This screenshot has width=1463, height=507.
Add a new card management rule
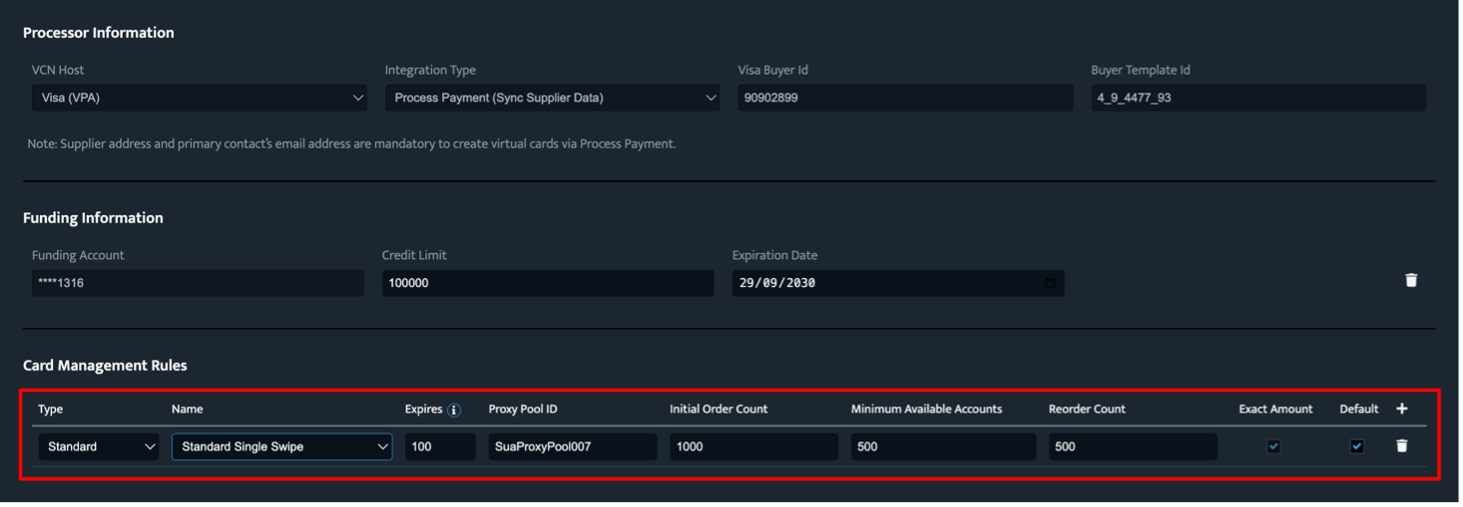tap(1401, 408)
